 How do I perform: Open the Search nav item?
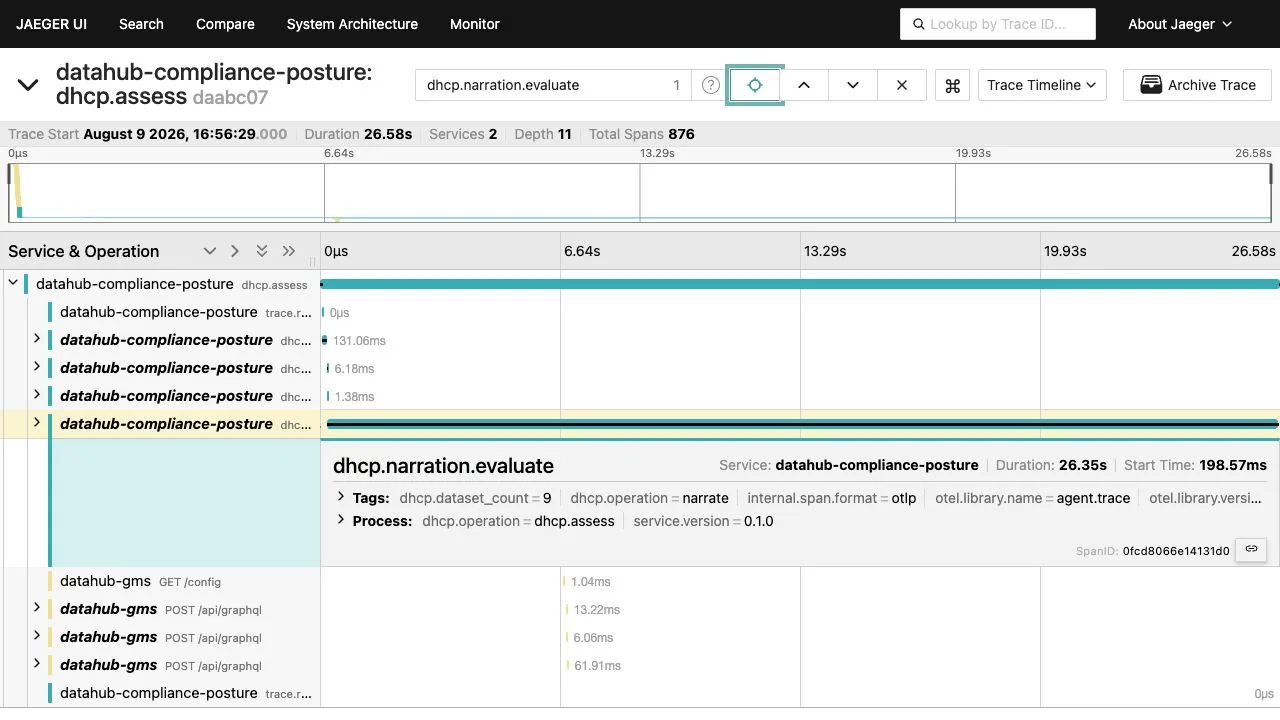pyautogui.click(x=141, y=24)
